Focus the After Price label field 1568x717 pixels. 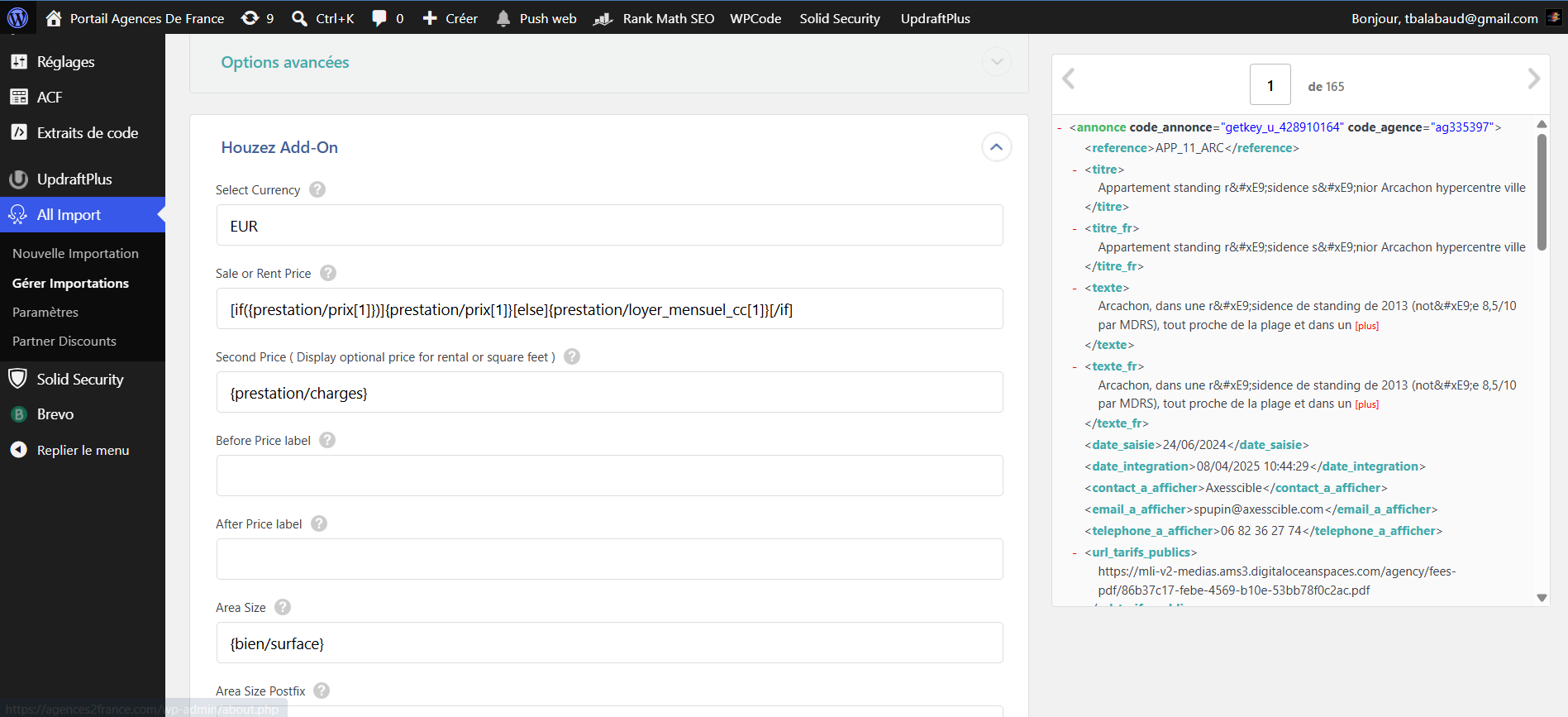coord(610,559)
